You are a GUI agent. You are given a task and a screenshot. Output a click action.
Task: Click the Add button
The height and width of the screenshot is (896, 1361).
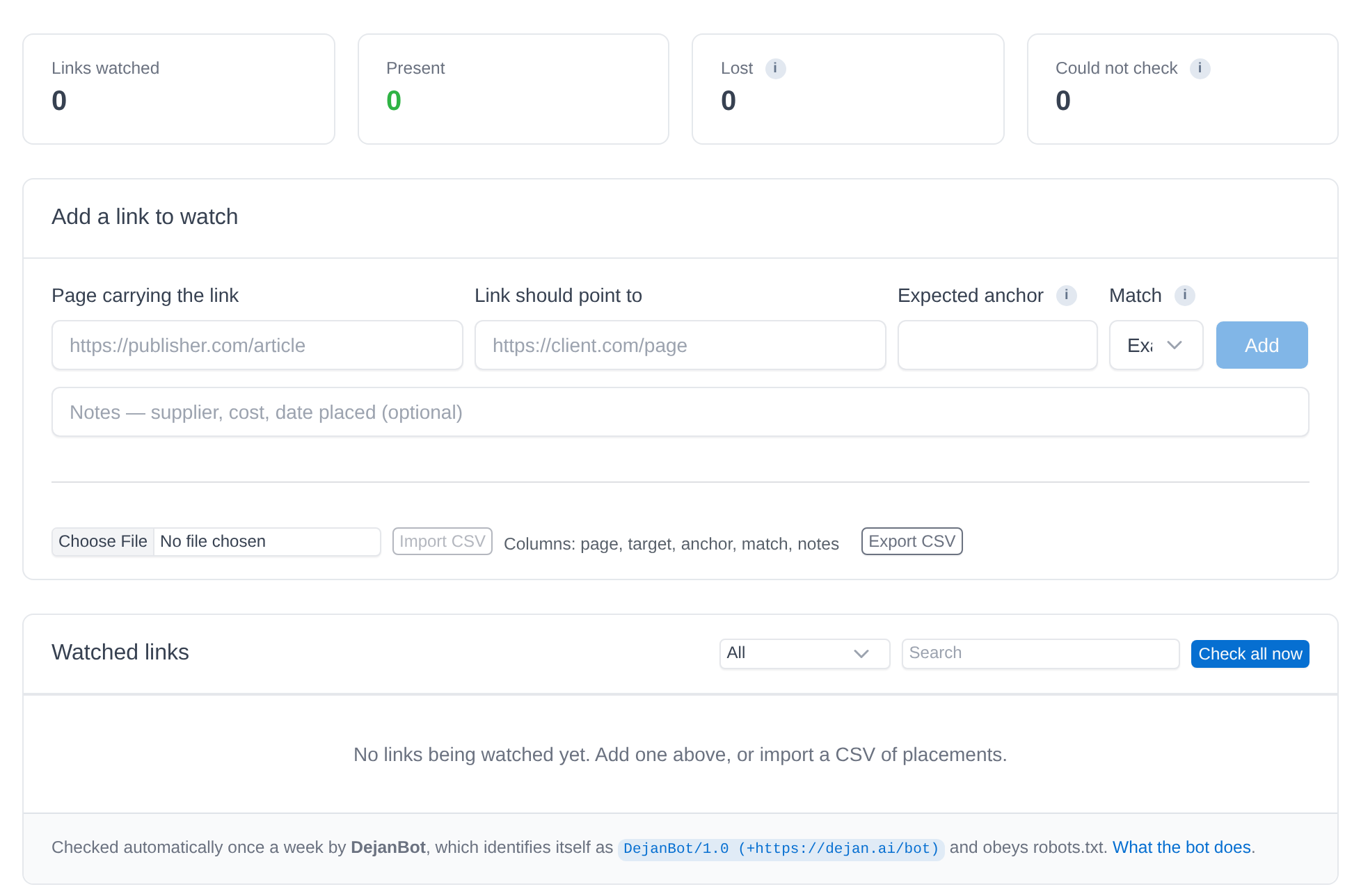(1261, 345)
